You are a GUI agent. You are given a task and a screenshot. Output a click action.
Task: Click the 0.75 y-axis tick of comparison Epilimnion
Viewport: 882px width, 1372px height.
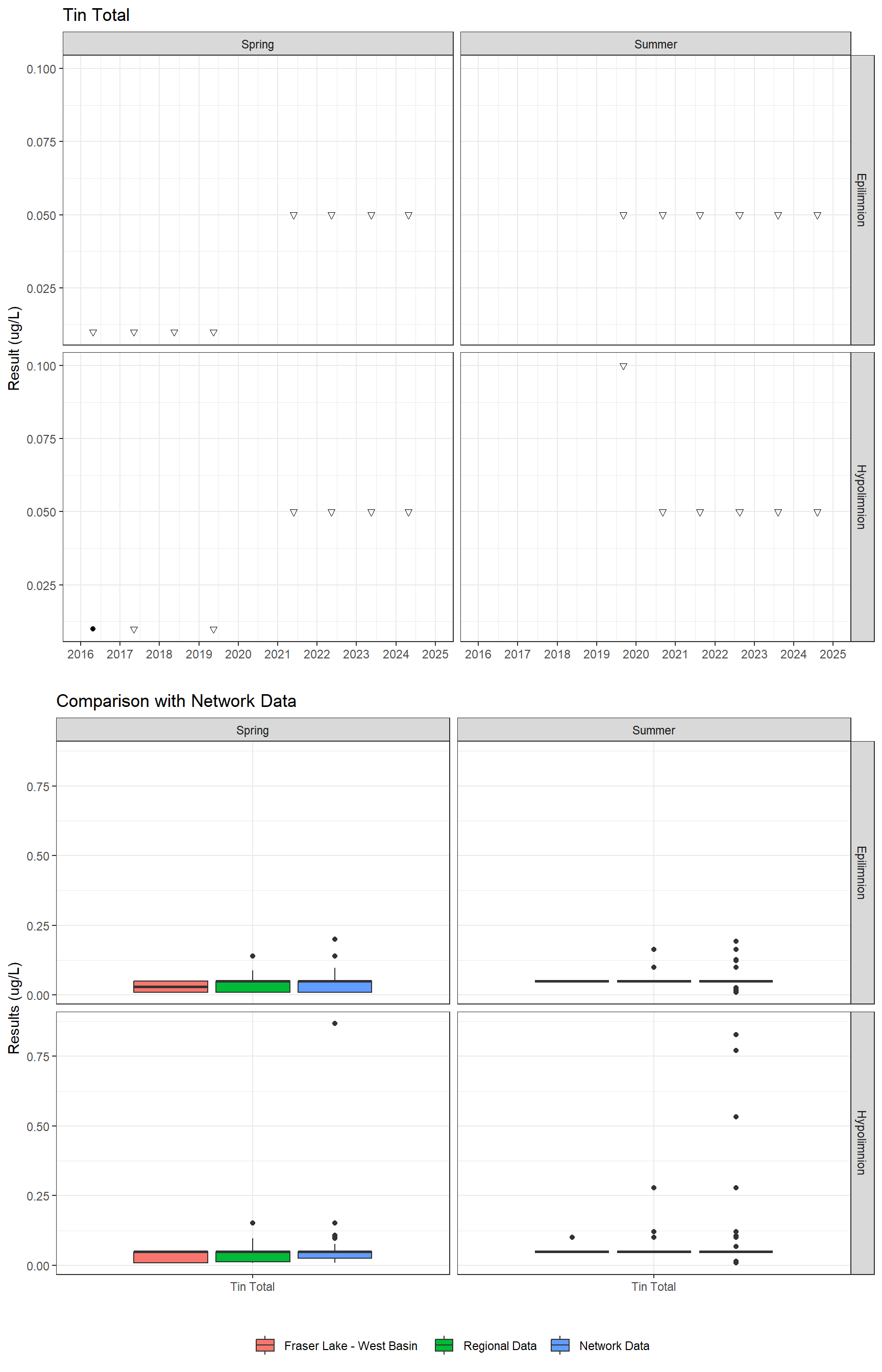pos(38,786)
